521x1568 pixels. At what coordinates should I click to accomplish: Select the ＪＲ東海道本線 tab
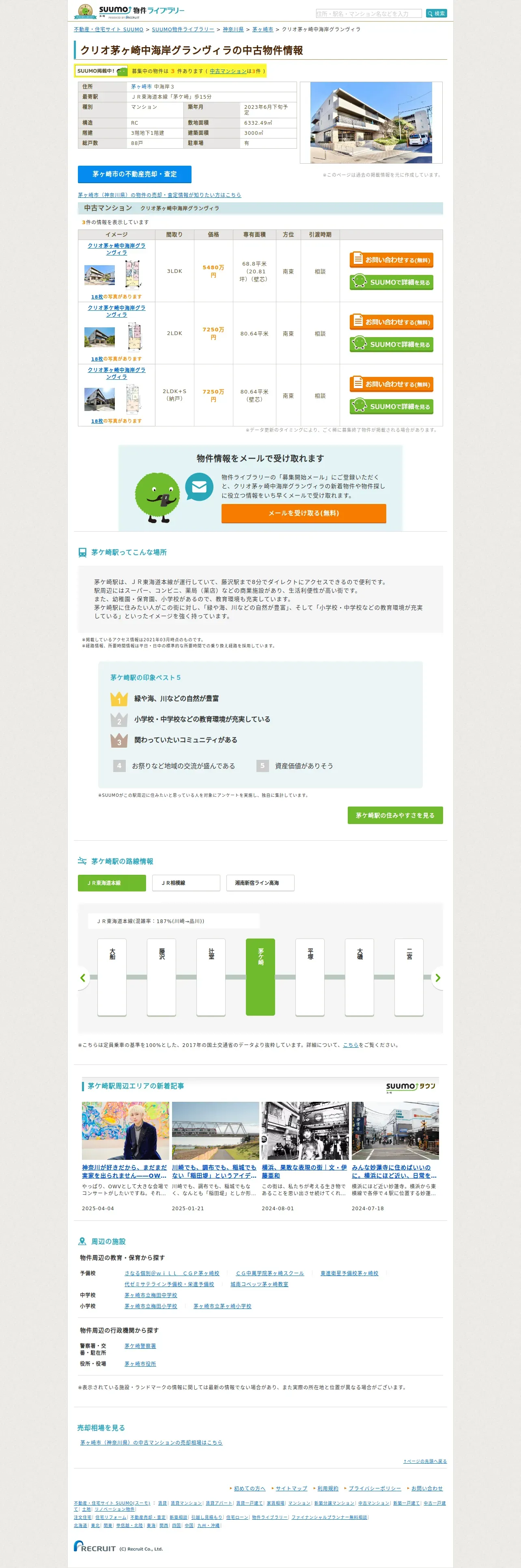point(112,882)
